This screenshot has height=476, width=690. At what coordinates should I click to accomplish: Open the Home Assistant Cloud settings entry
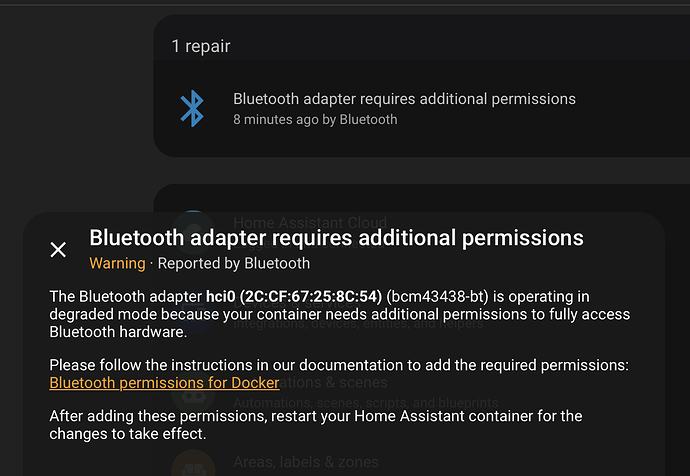(310, 222)
